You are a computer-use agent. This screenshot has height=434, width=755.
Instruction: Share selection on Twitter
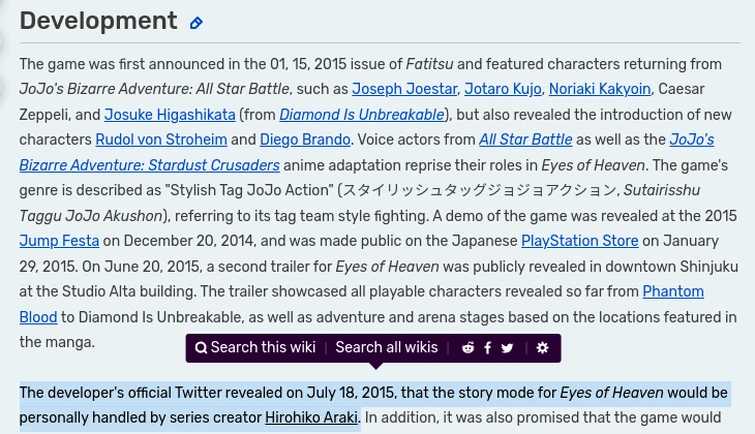click(x=507, y=348)
